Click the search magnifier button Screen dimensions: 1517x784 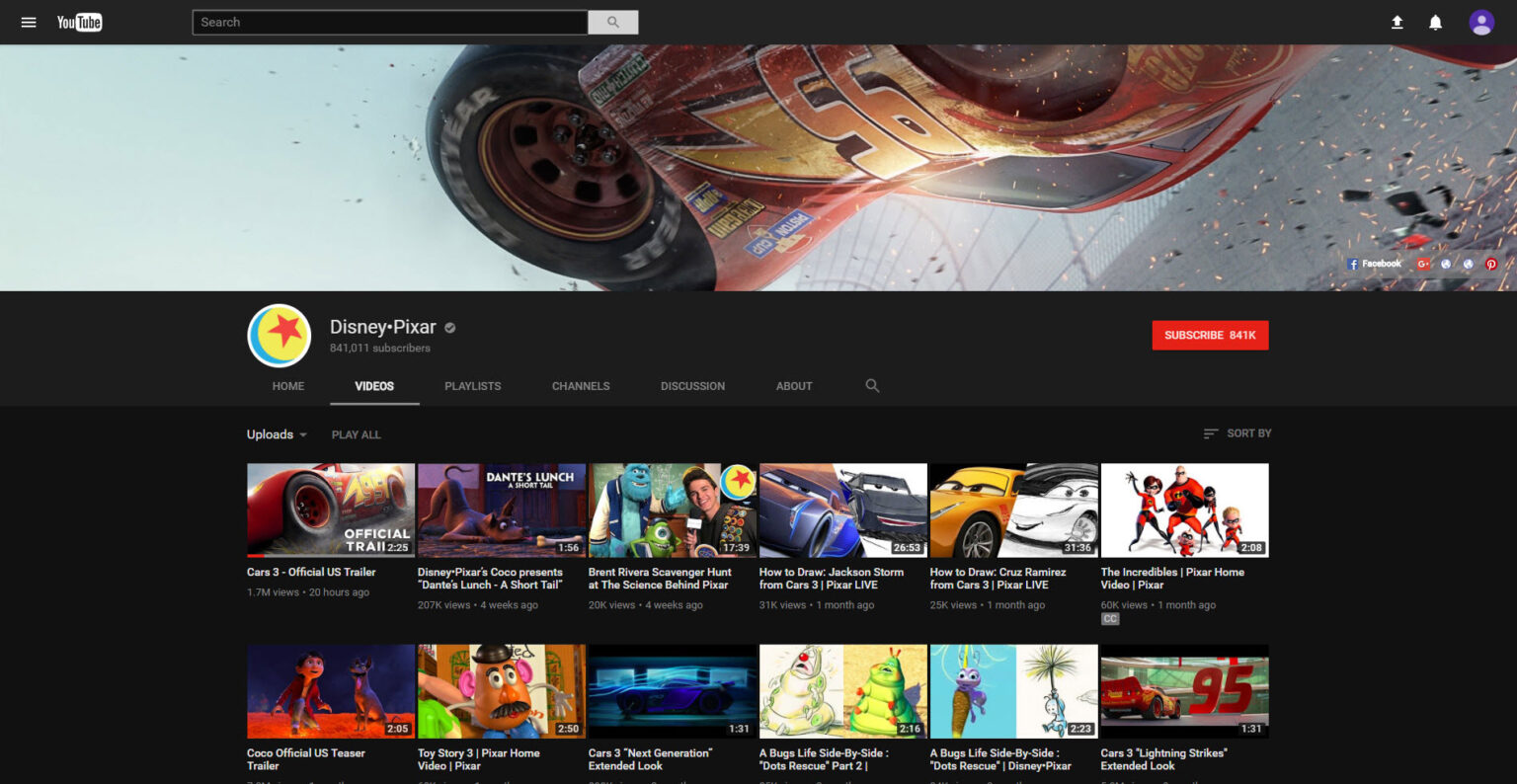(613, 22)
